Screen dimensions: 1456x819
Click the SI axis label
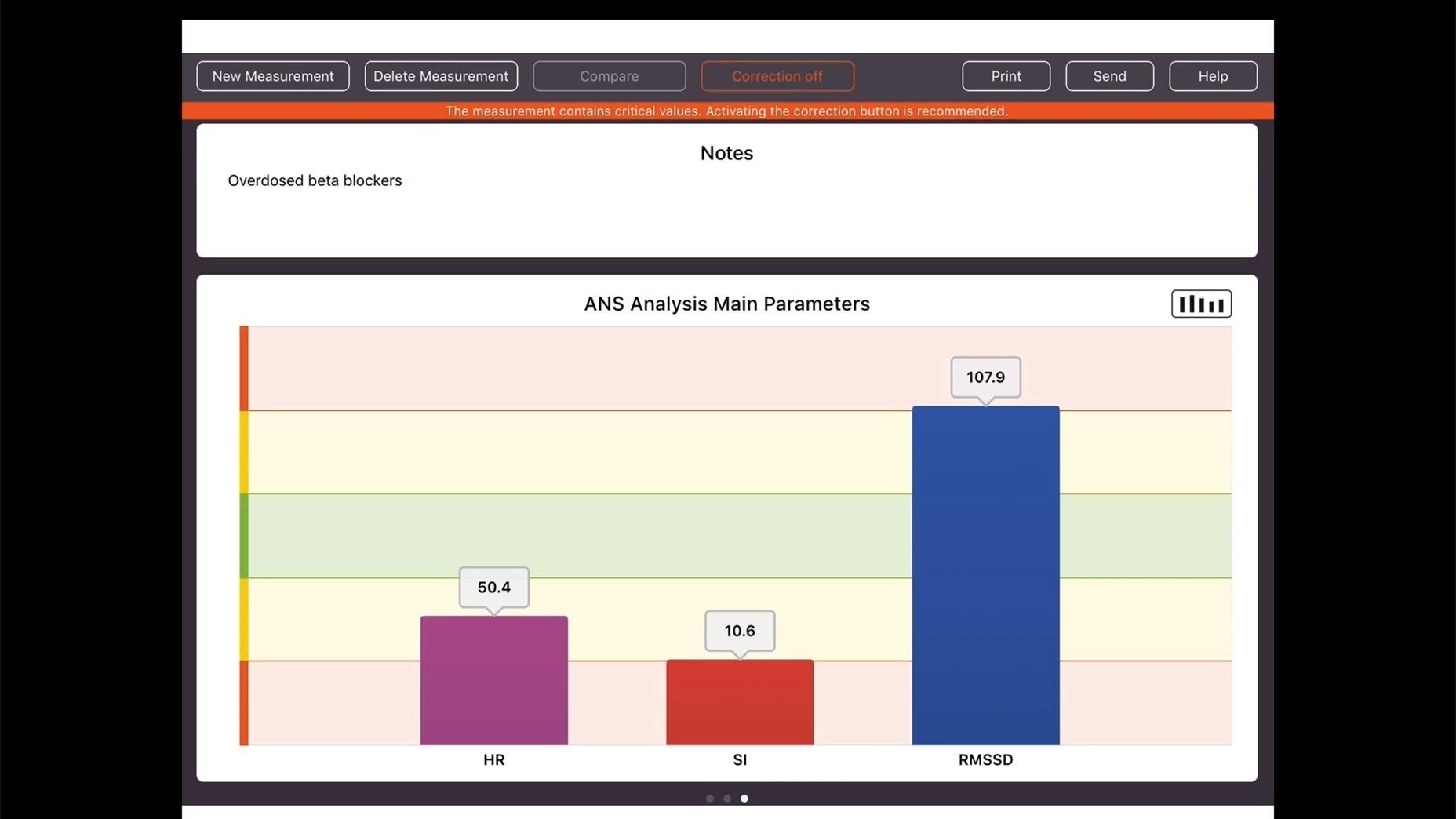point(740,759)
